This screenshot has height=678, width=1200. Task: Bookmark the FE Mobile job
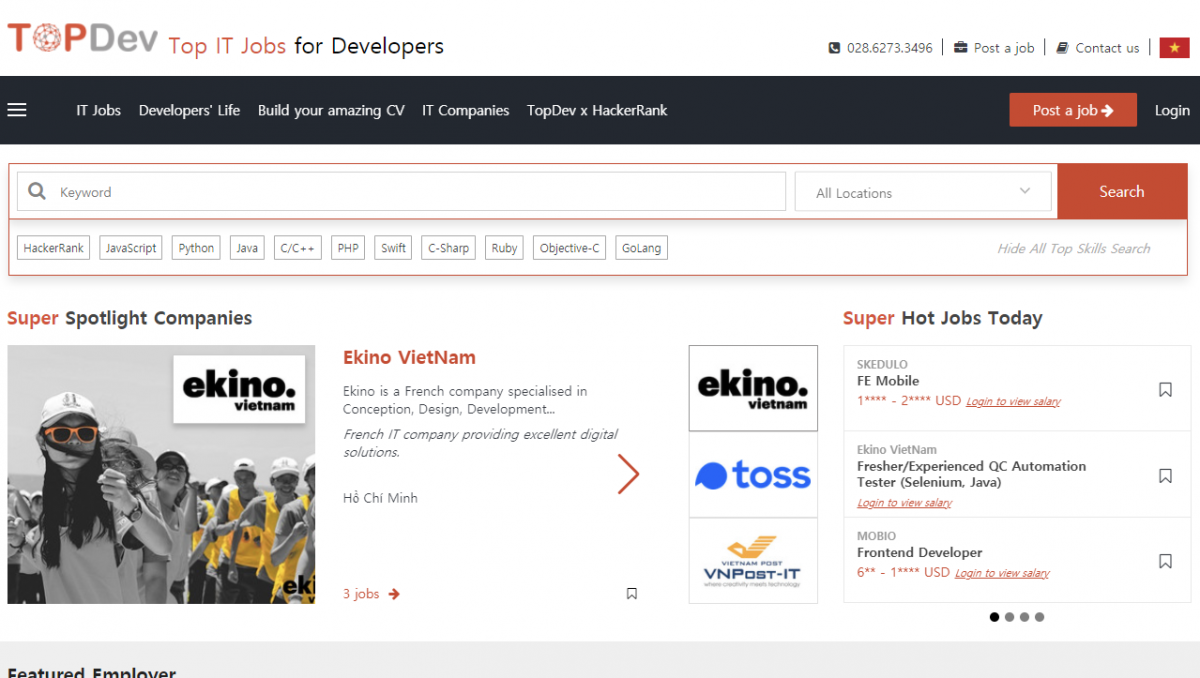click(x=1165, y=390)
